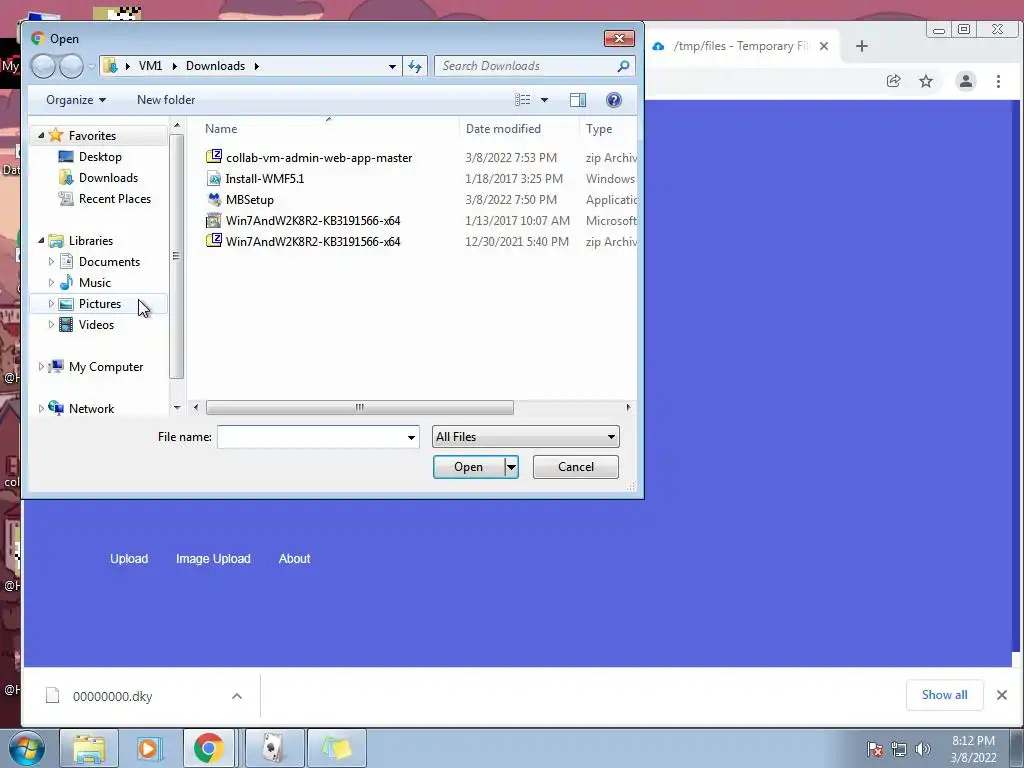The image size is (1024, 768).
Task: Click the Image Upload link
Action: pos(213,558)
